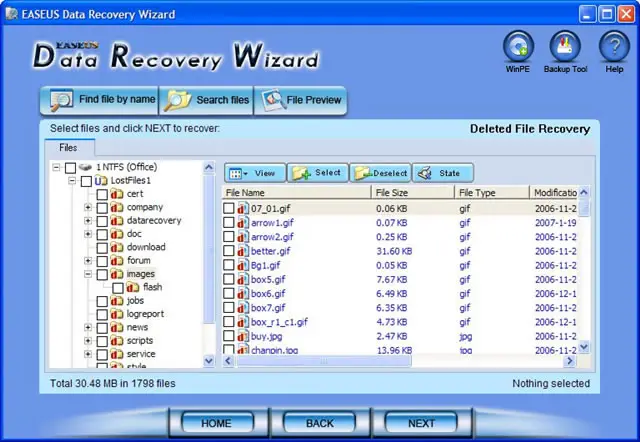This screenshot has width=640, height=442.
Task: Select the service folder label
Action: (141, 354)
